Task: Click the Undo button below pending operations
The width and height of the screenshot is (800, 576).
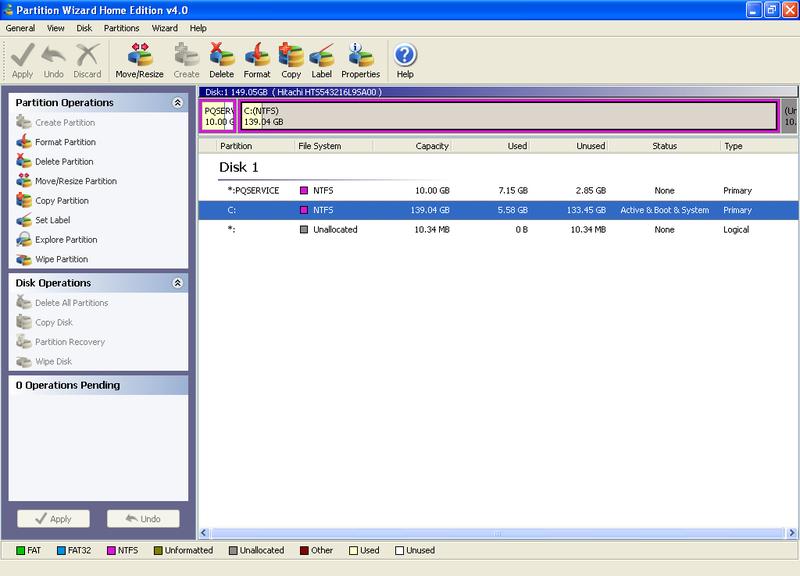Action: (x=143, y=519)
